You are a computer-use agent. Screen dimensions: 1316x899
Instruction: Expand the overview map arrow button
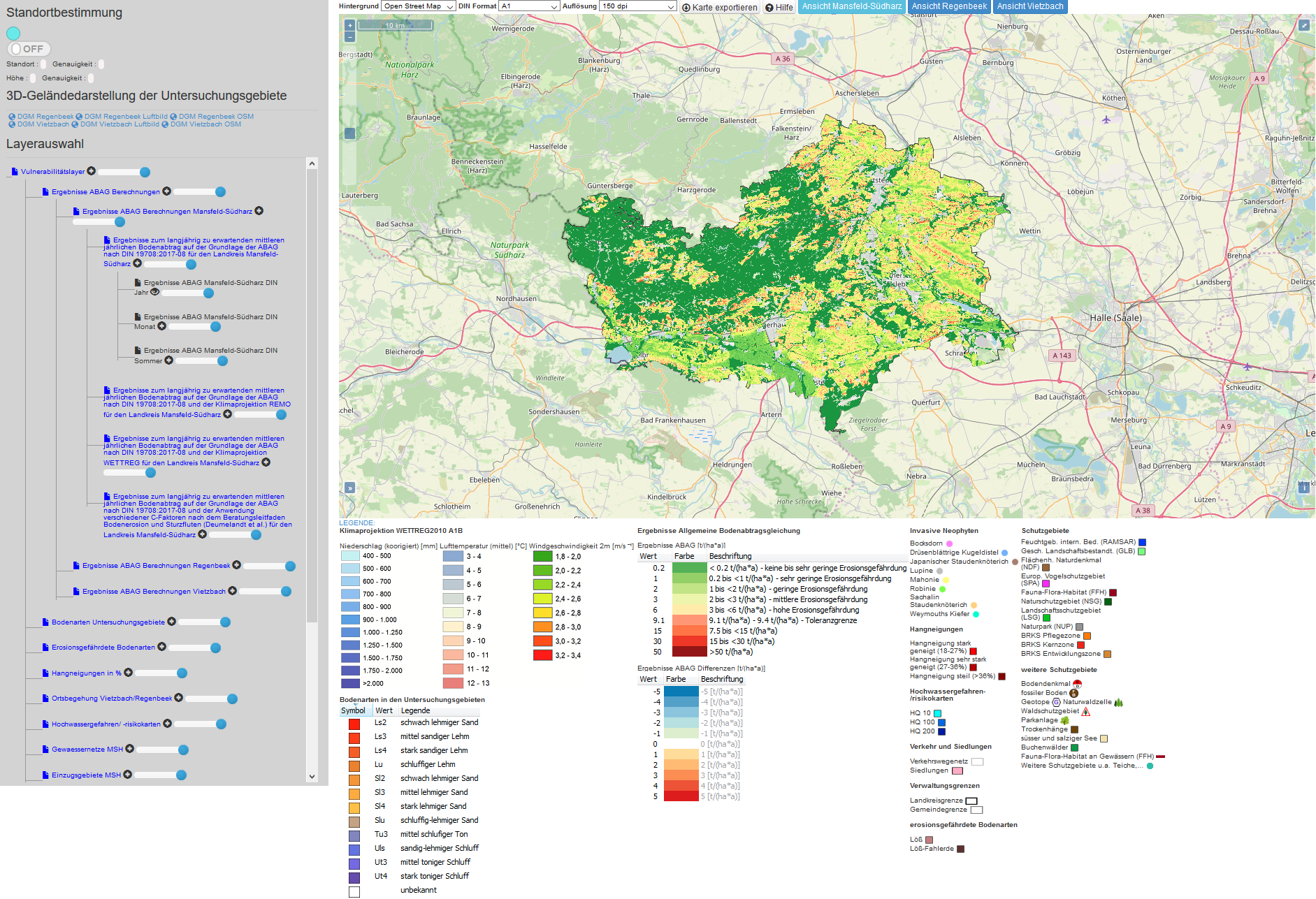[350, 488]
